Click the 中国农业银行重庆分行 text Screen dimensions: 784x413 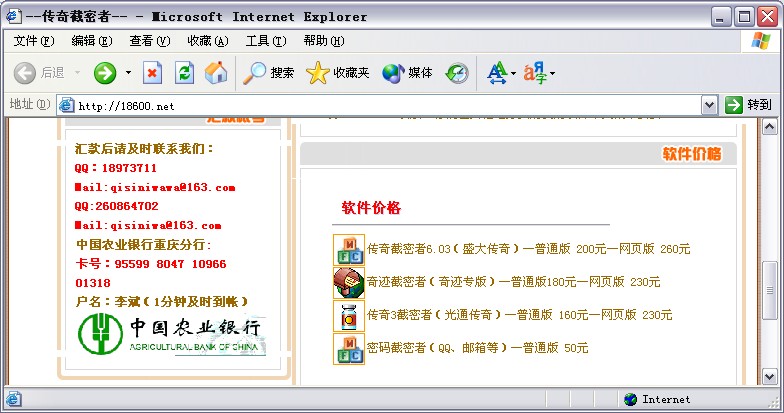click(x=144, y=244)
